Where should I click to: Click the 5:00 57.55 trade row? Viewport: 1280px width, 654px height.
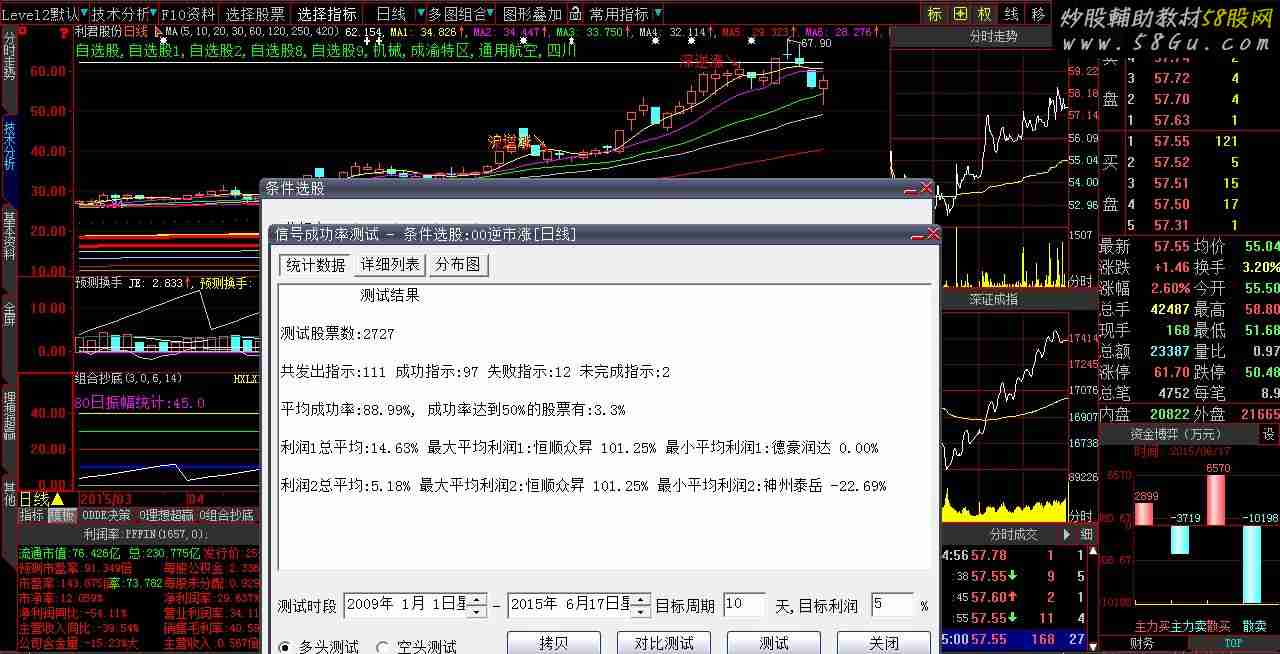[1013, 639]
